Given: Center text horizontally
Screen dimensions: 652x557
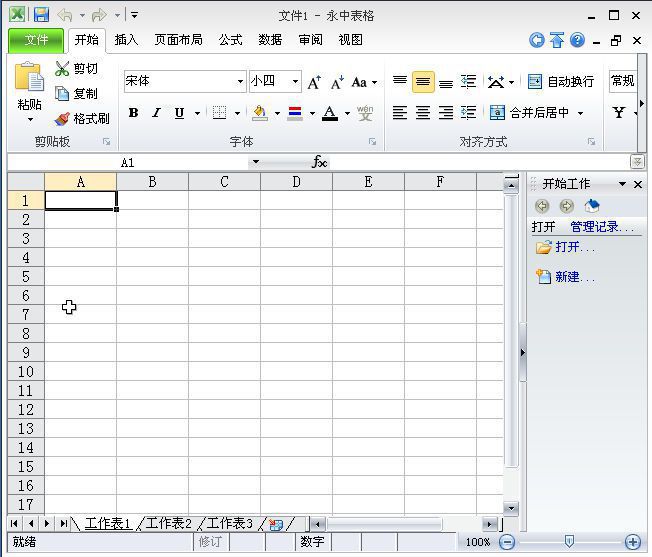Looking at the screenshot, I should [x=423, y=113].
